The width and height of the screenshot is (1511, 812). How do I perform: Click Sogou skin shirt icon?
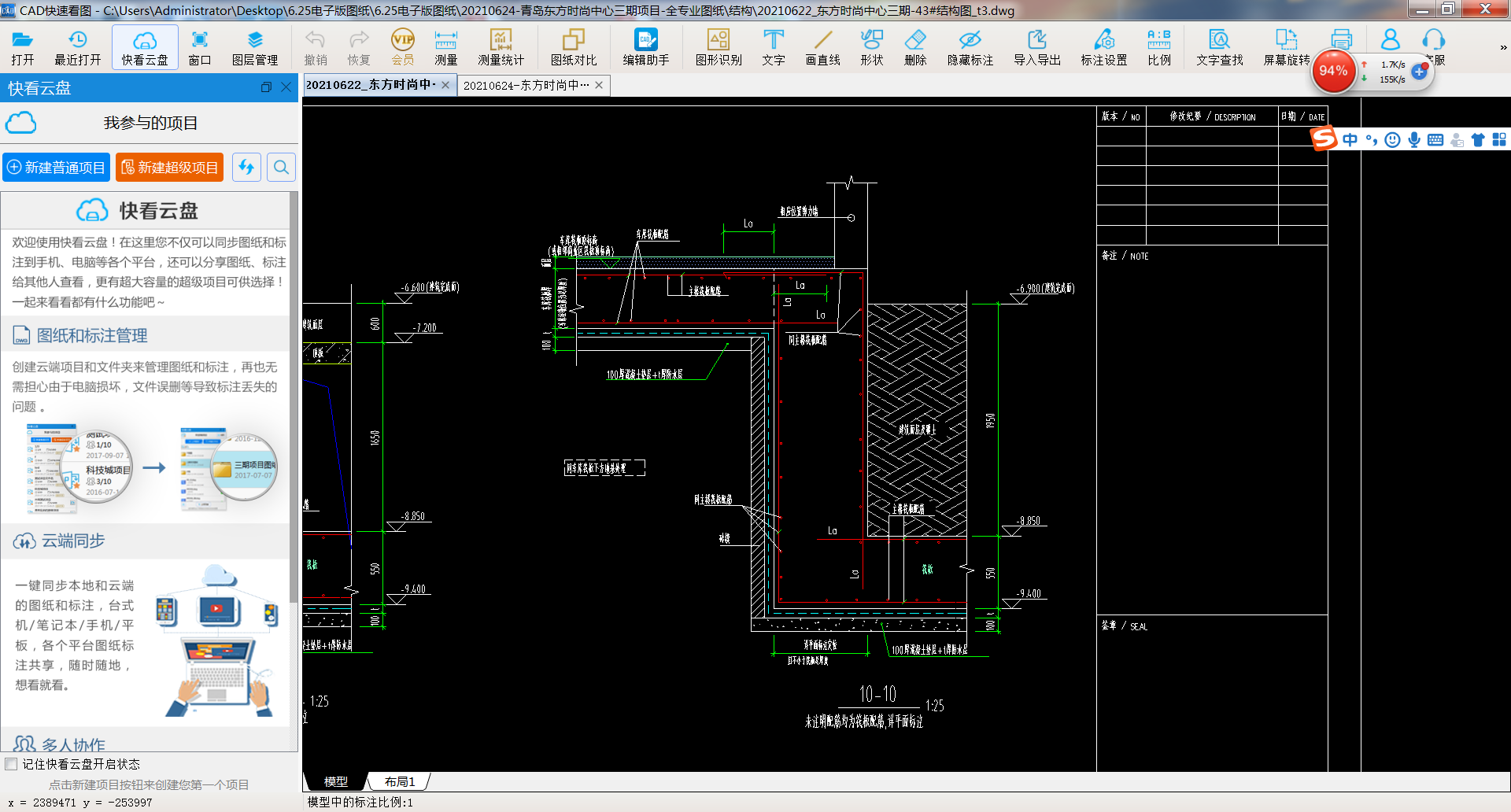pyautogui.click(x=1478, y=139)
